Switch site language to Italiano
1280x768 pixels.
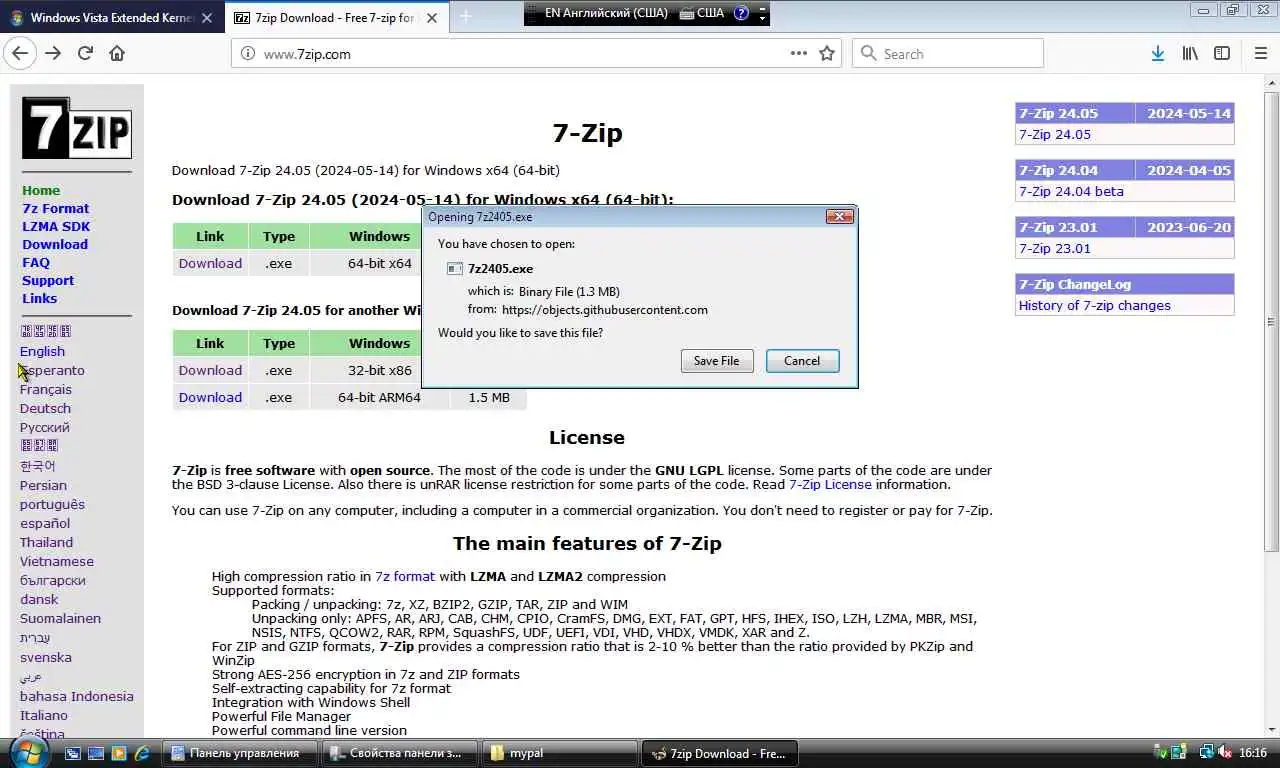[x=44, y=715]
